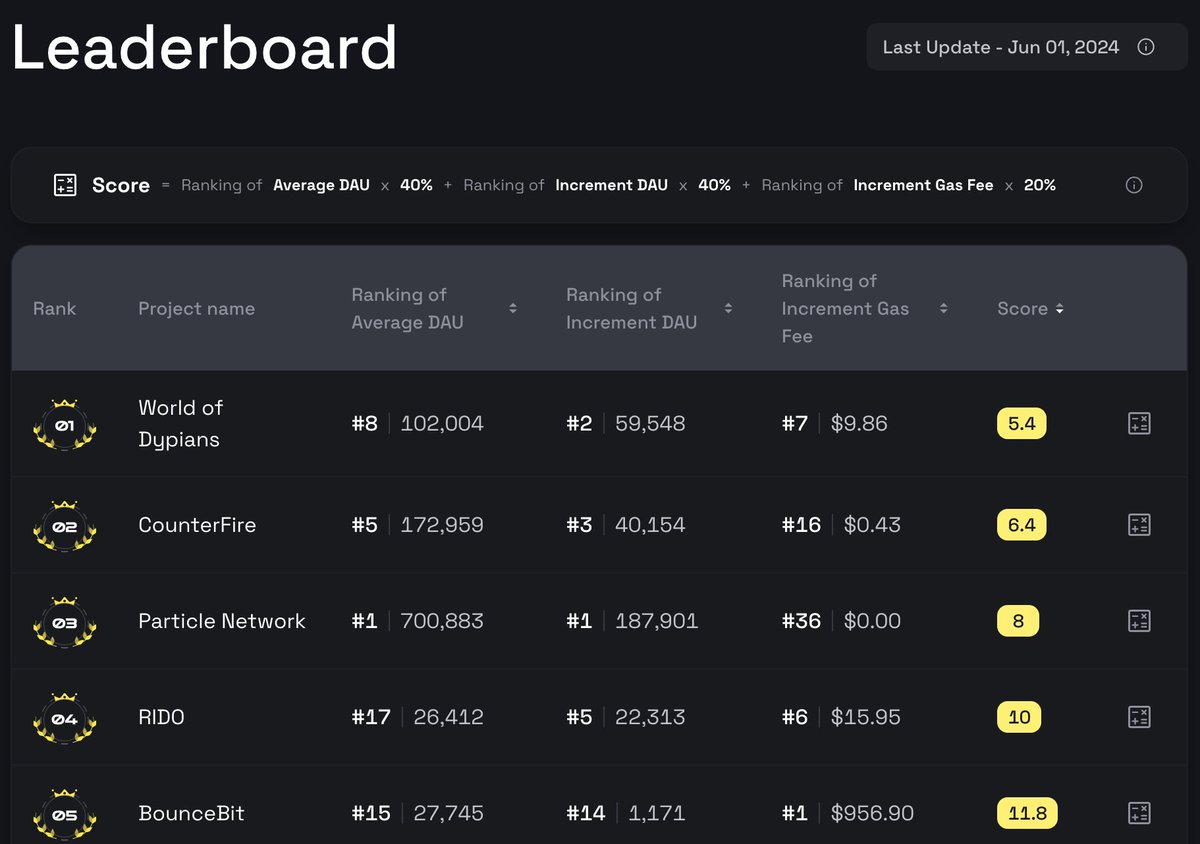This screenshot has height=844, width=1200.
Task: Open the BounceBit project
Action: pyautogui.click(x=191, y=813)
